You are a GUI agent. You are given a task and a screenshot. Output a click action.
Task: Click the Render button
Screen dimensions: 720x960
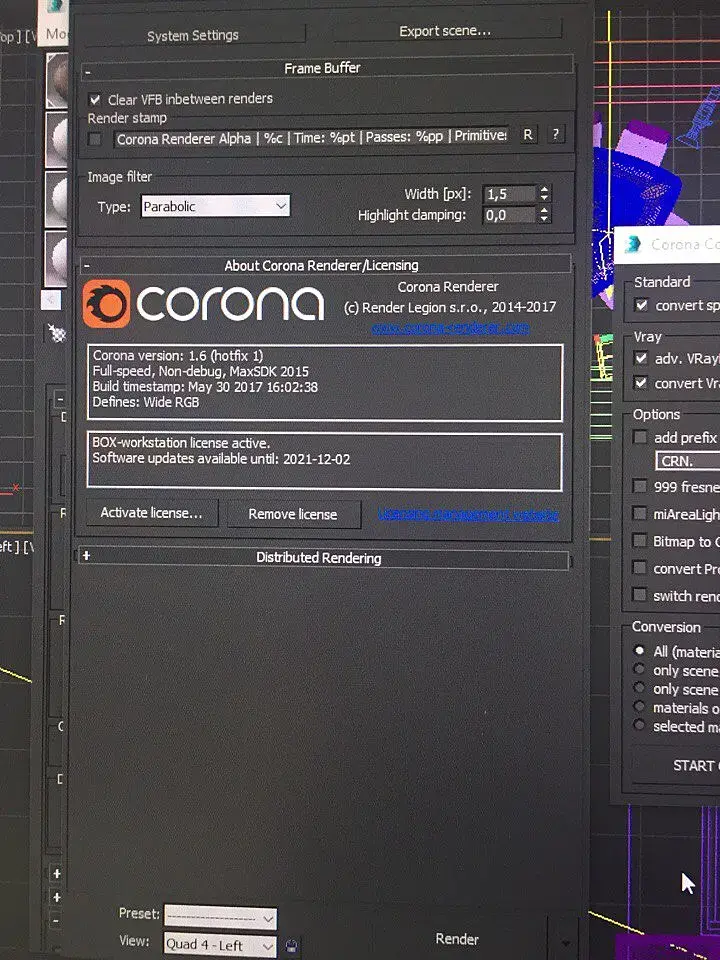click(457, 939)
